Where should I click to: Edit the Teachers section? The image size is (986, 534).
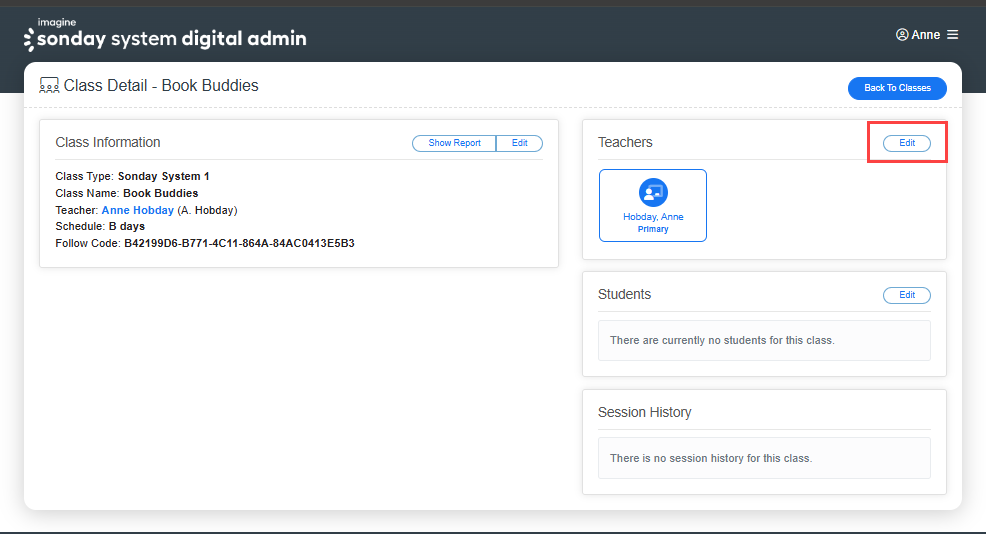[907, 143]
